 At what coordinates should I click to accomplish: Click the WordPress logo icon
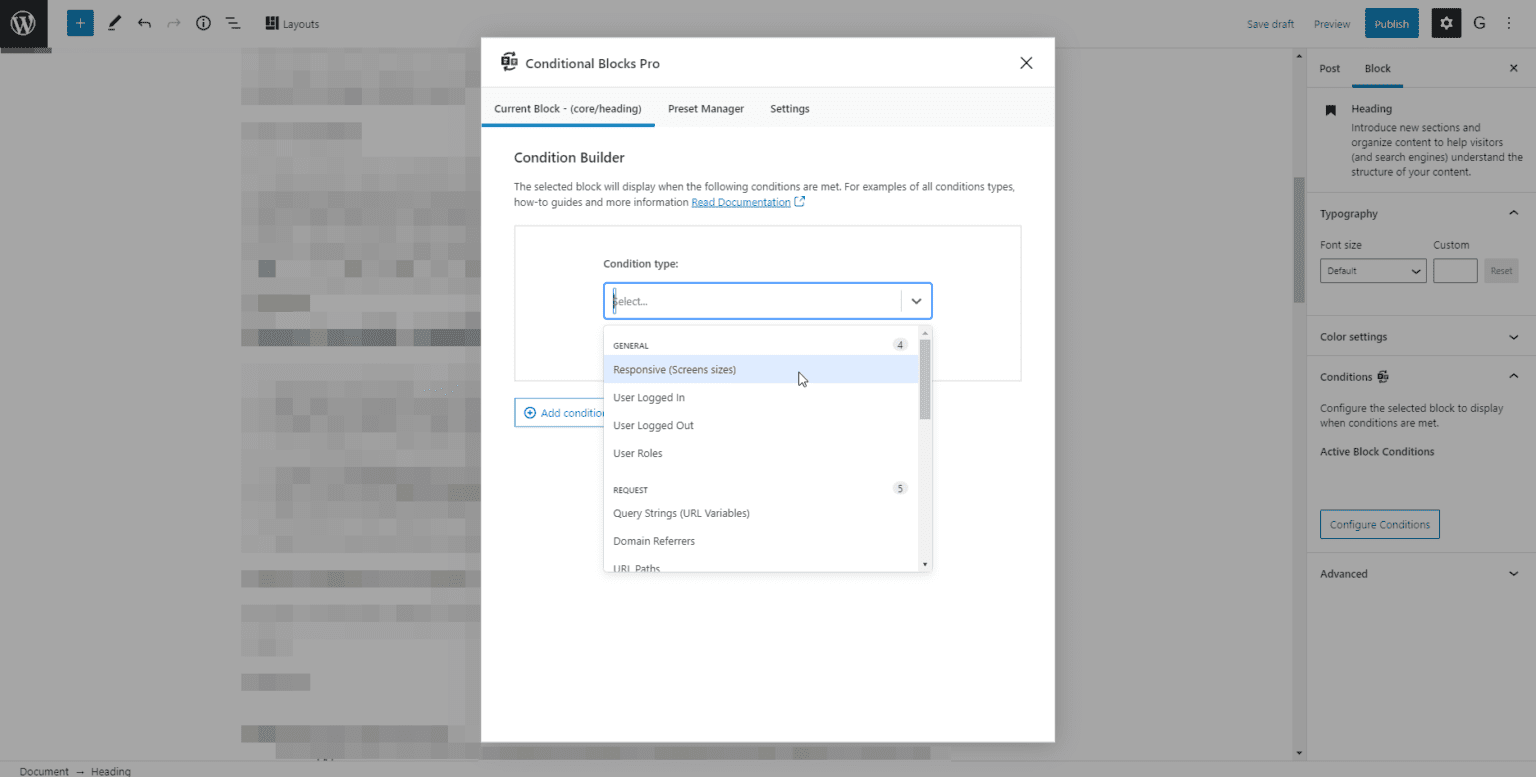point(22,22)
